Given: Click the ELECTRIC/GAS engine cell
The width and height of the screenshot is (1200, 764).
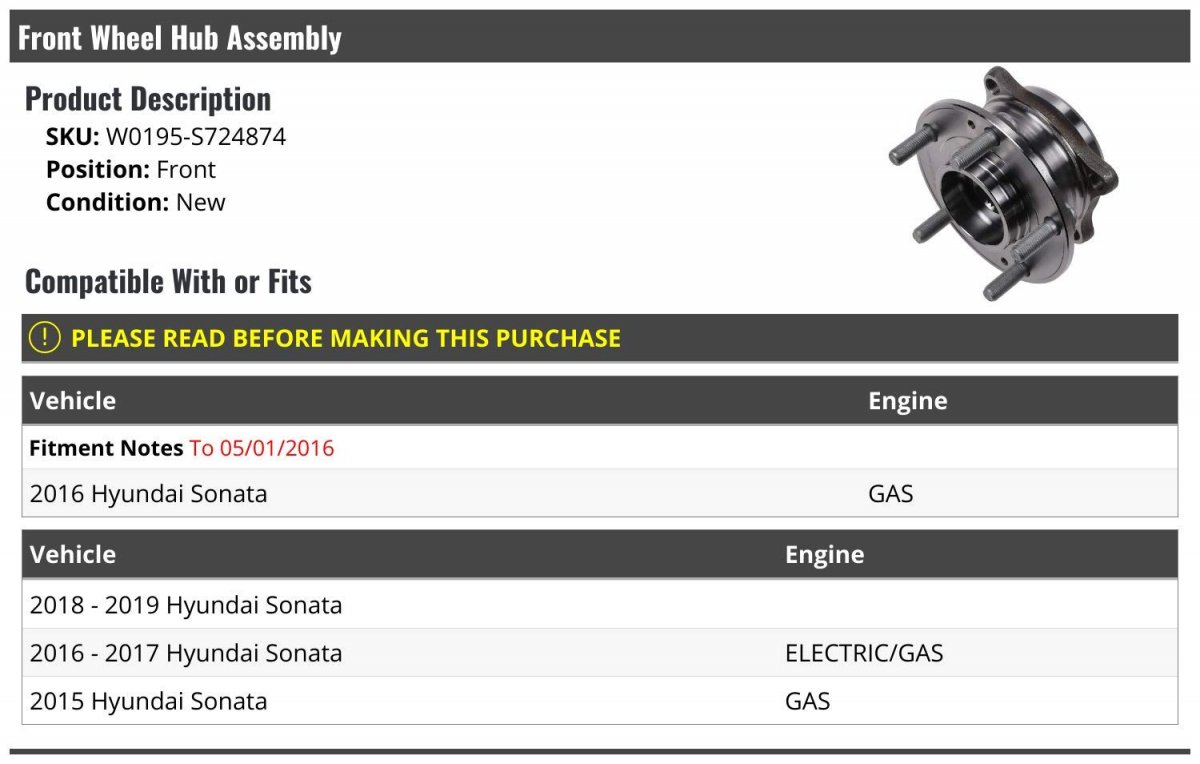Looking at the screenshot, I should coord(864,653).
